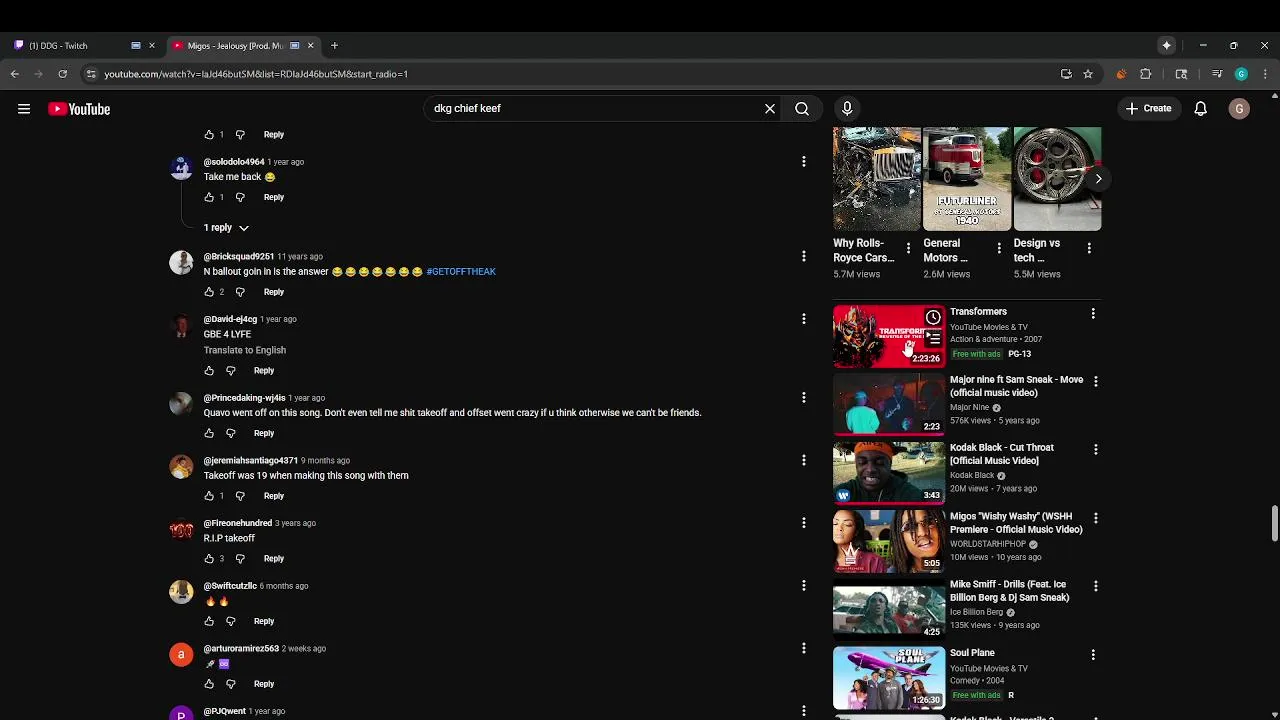
Task: Clear the search box with the X icon
Action: 770,108
